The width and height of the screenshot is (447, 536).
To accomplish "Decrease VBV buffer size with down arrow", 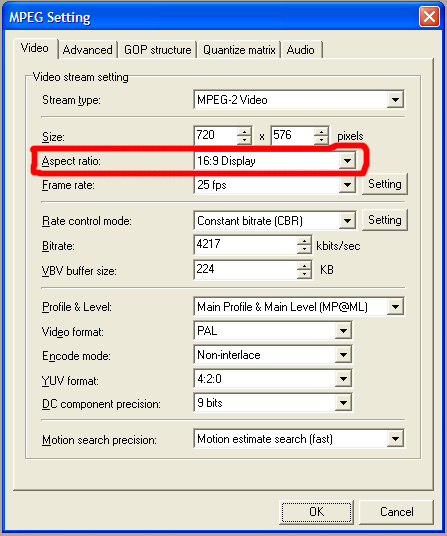I will coord(304,274).
